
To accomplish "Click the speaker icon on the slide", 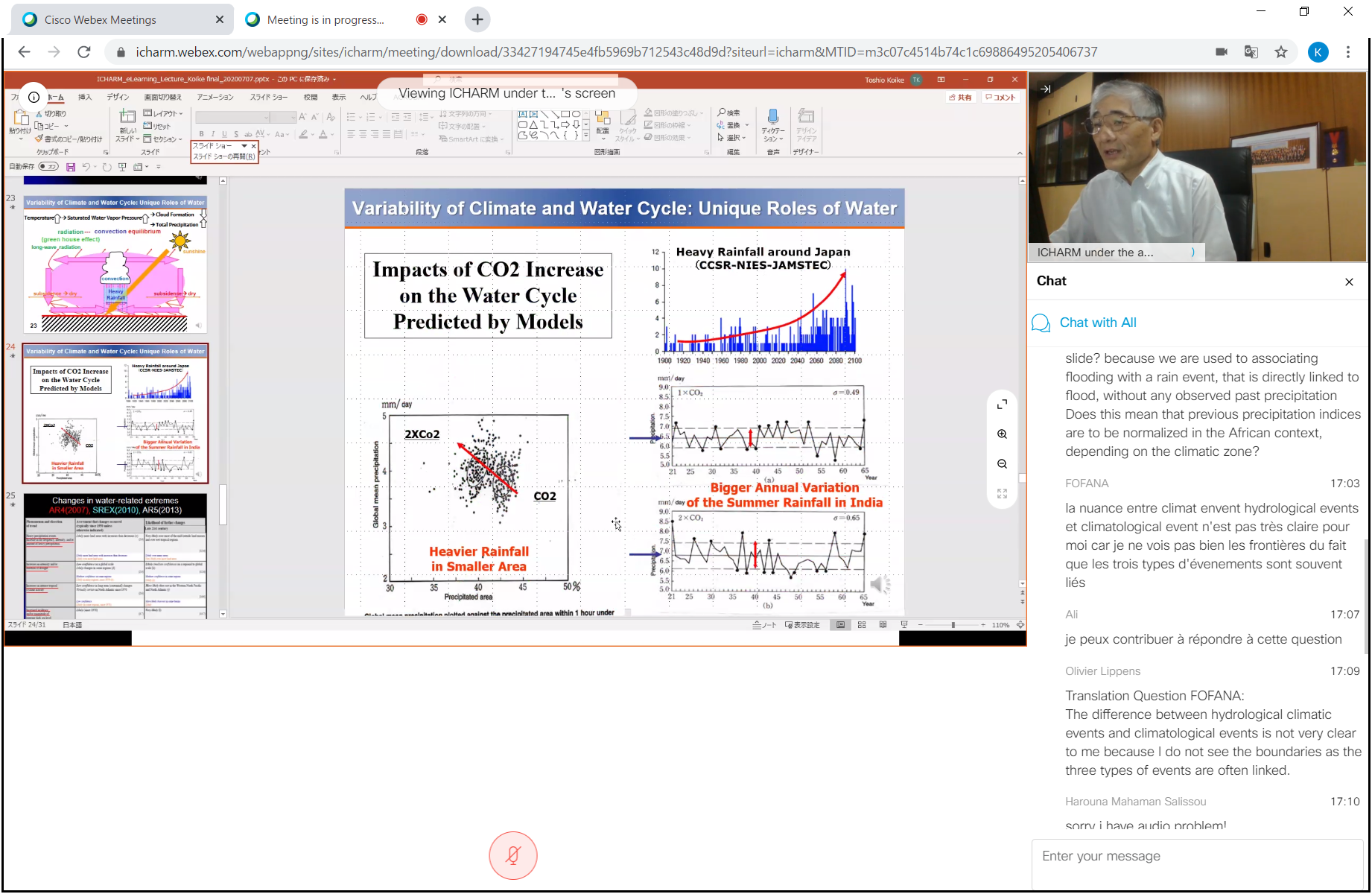I will [x=880, y=585].
